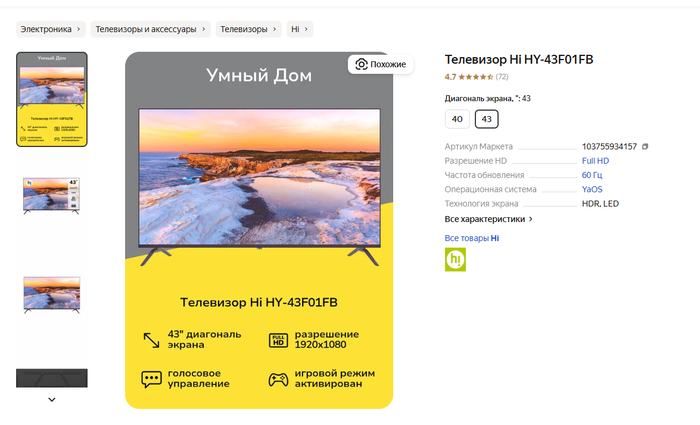Click the star rating 4.7 row

[x=469, y=77]
